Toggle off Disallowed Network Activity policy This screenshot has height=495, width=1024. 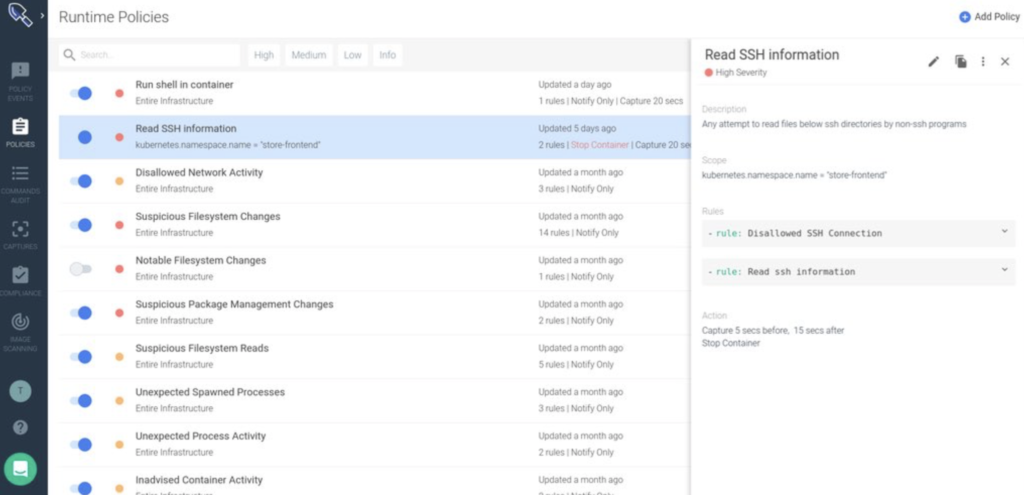(x=81, y=181)
